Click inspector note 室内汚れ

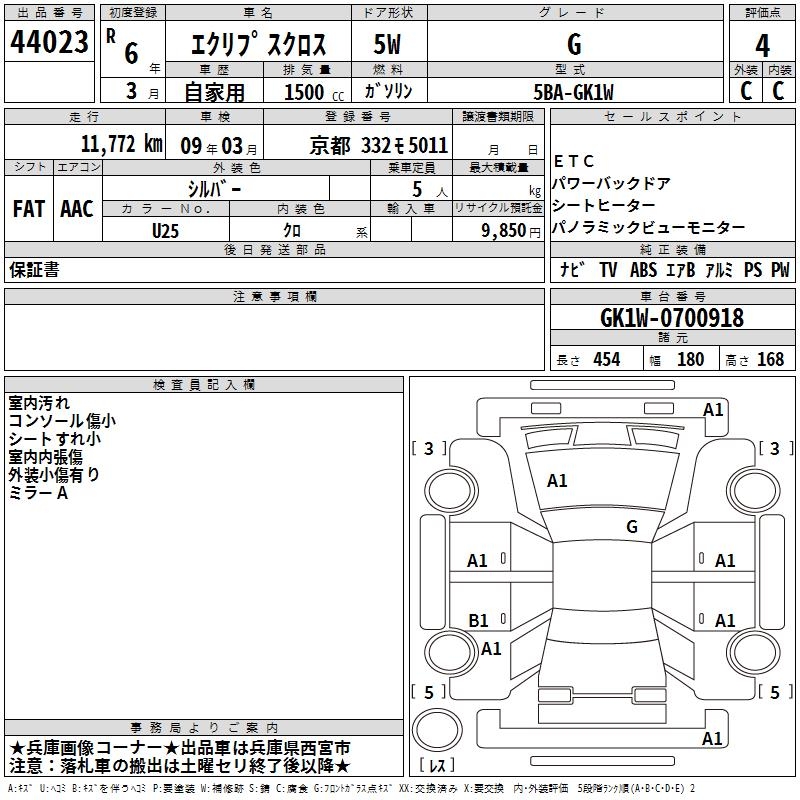tap(39, 403)
